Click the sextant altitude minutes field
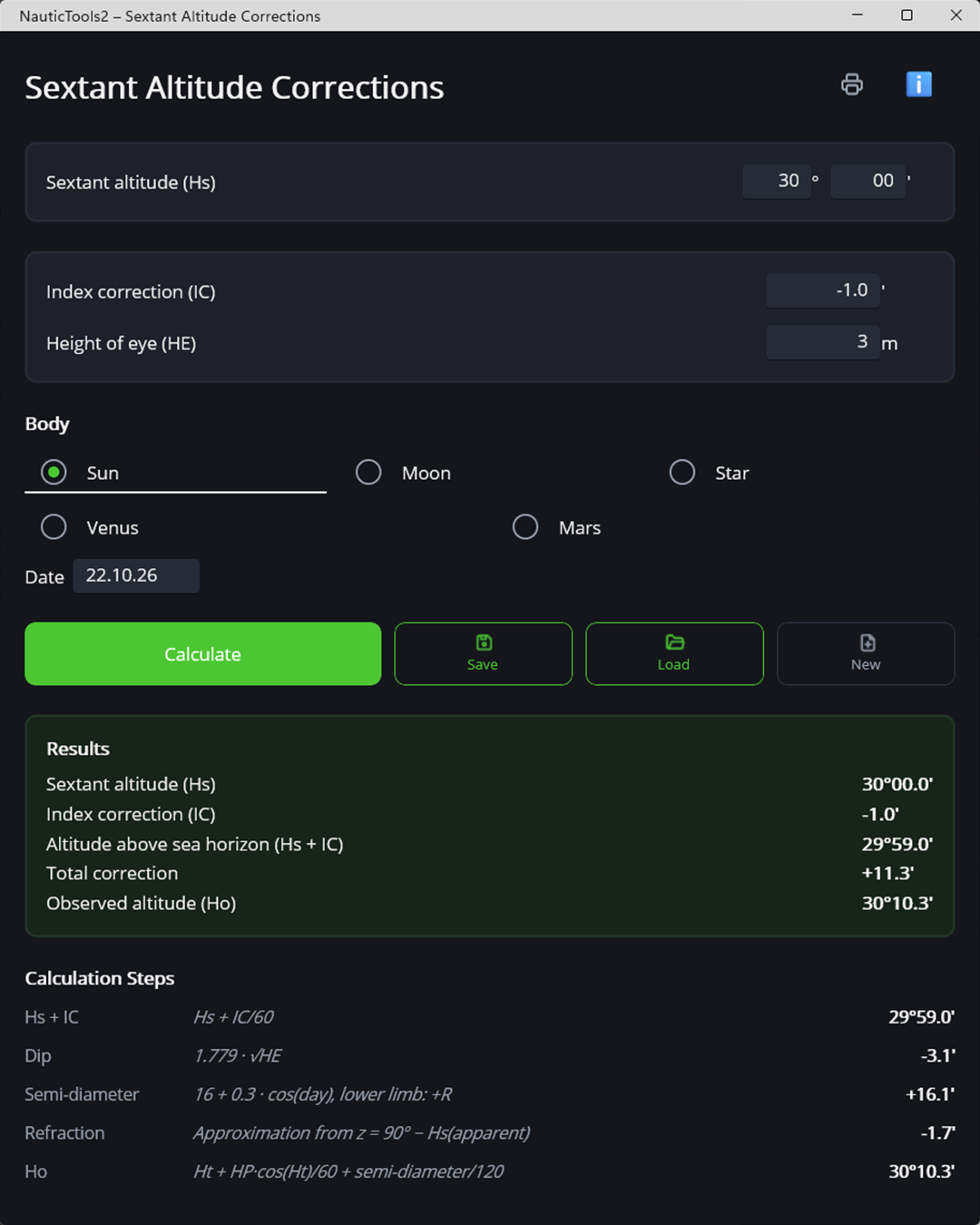Image resolution: width=980 pixels, height=1225 pixels. [867, 181]
